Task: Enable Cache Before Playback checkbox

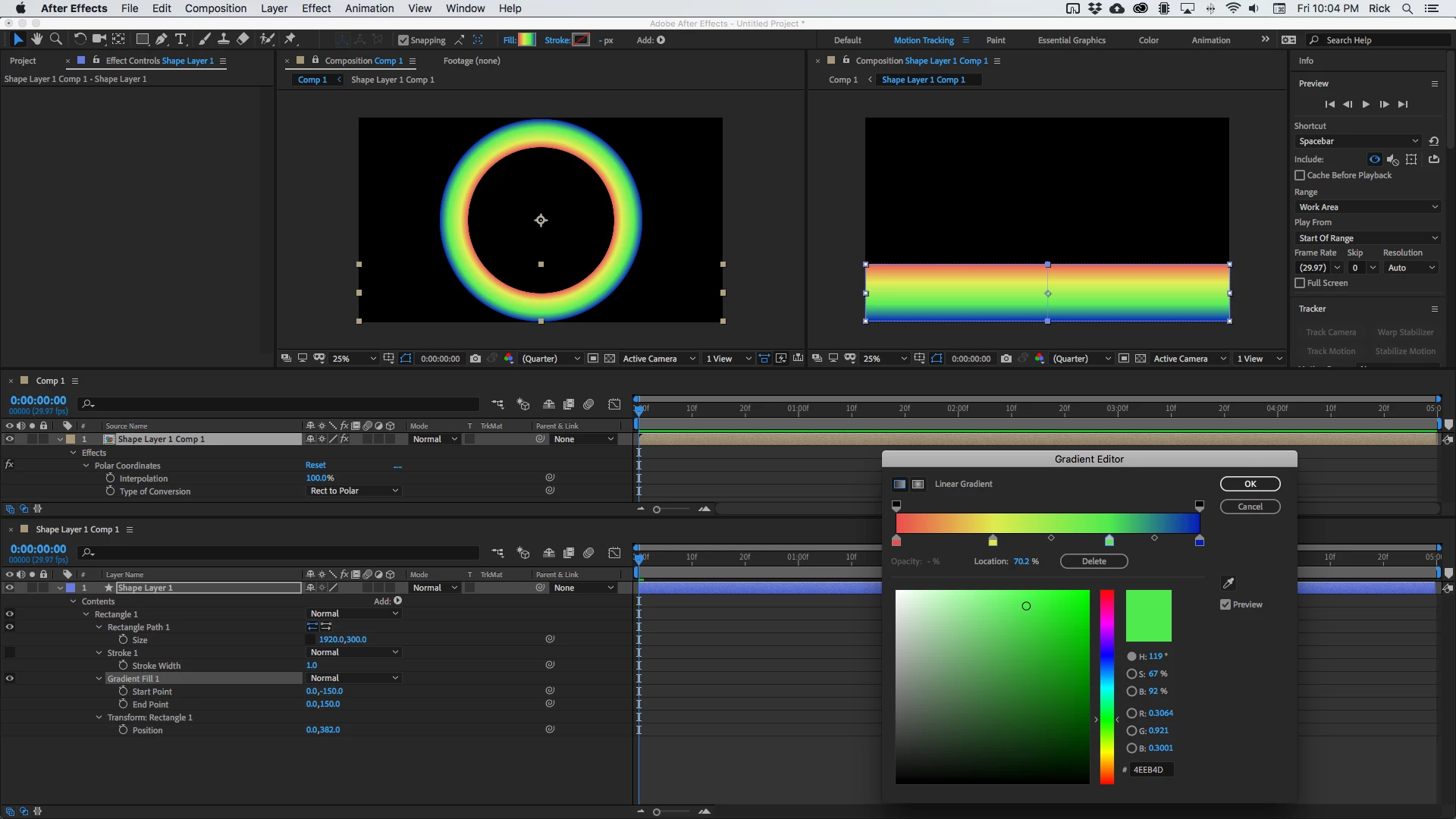Action: [1300, 175]
